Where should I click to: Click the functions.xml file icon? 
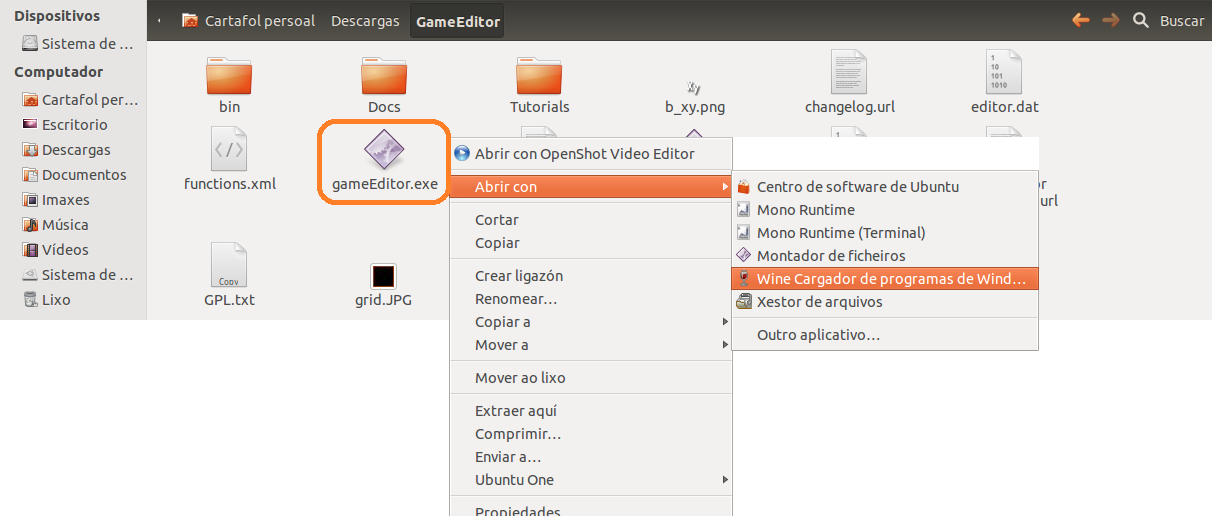(229, 151)
